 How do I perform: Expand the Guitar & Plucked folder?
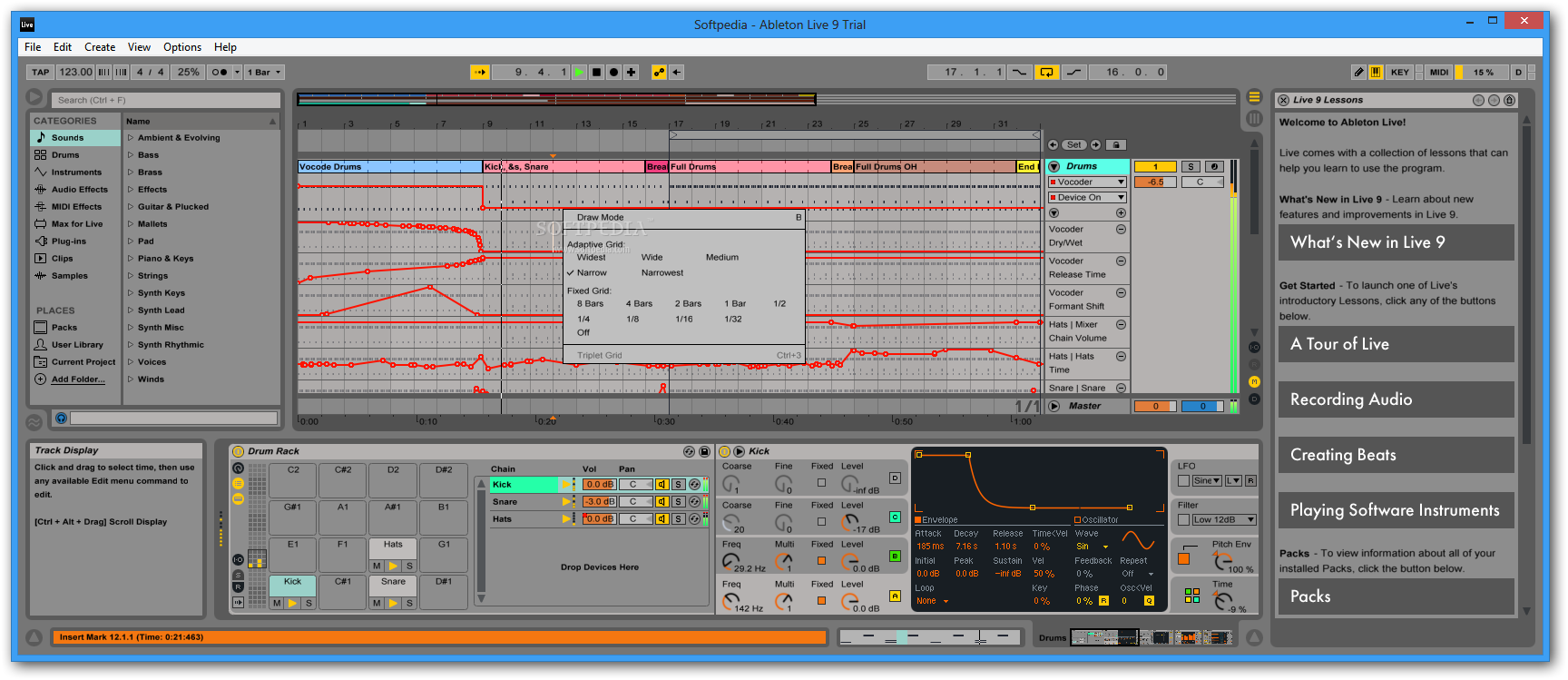131,207
